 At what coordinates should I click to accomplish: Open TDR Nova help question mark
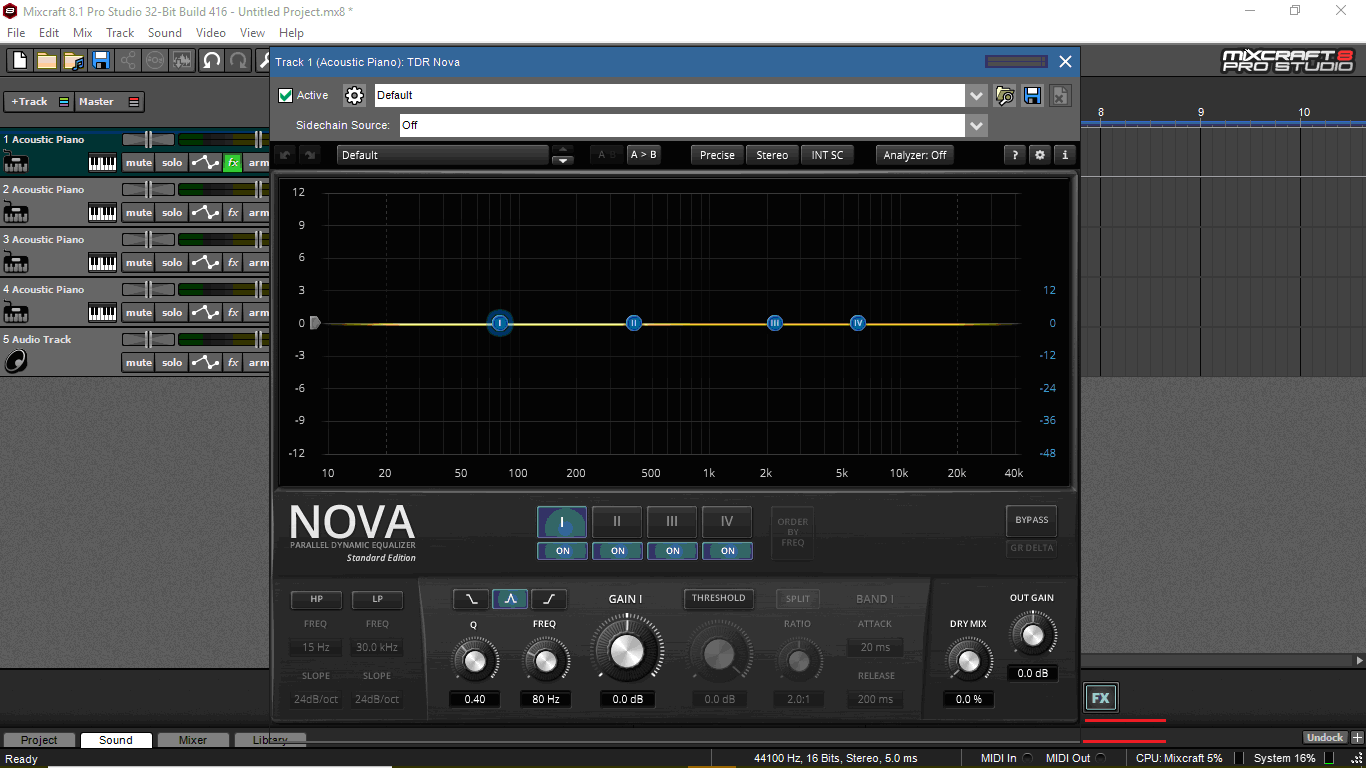coord(1014,155)
